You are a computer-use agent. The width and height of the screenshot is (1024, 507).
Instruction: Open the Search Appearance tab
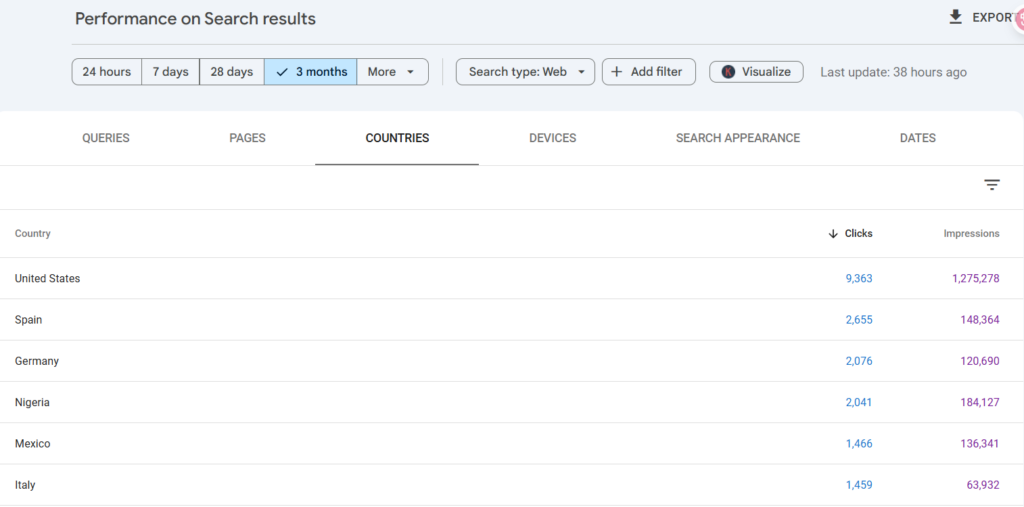point(737,138)
